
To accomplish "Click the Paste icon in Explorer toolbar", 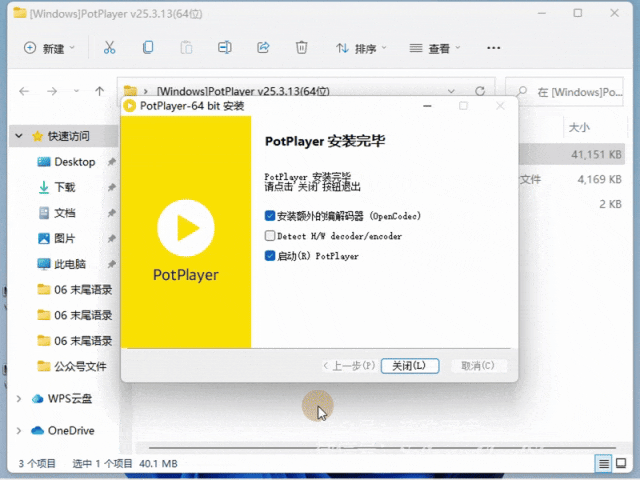I will [x=186, y=48].
